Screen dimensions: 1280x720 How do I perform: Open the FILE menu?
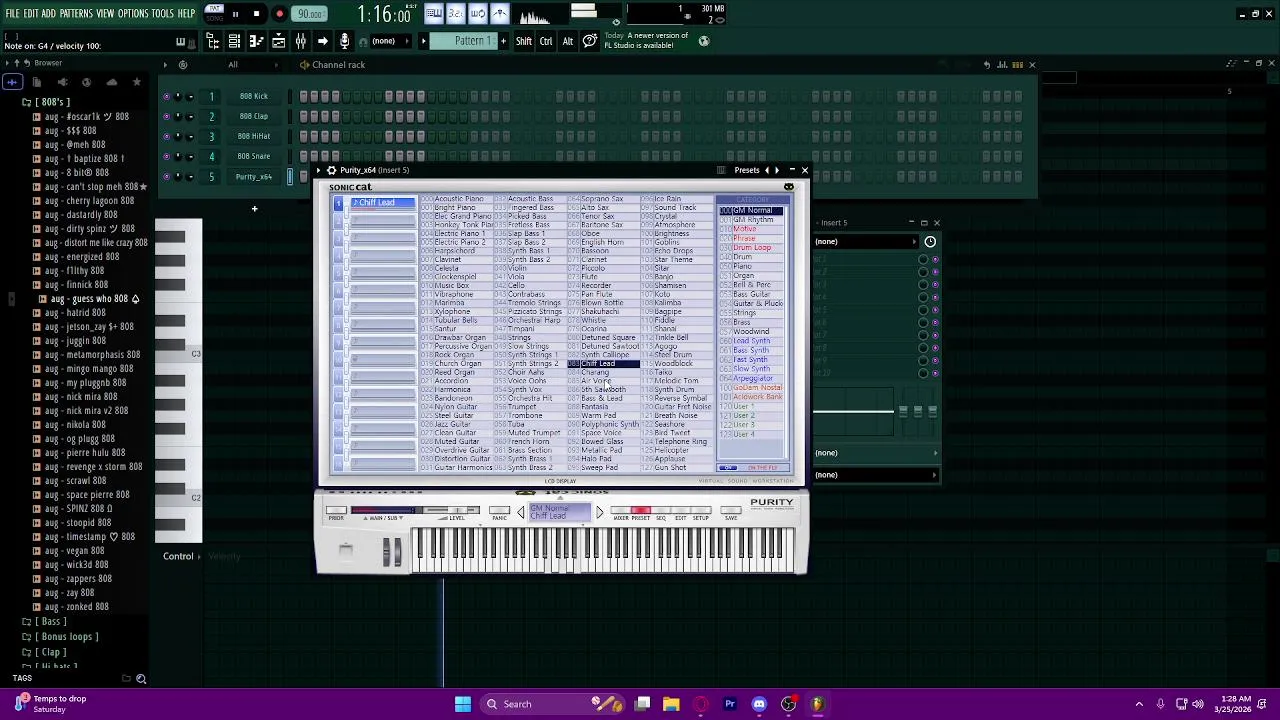point(12,14)
